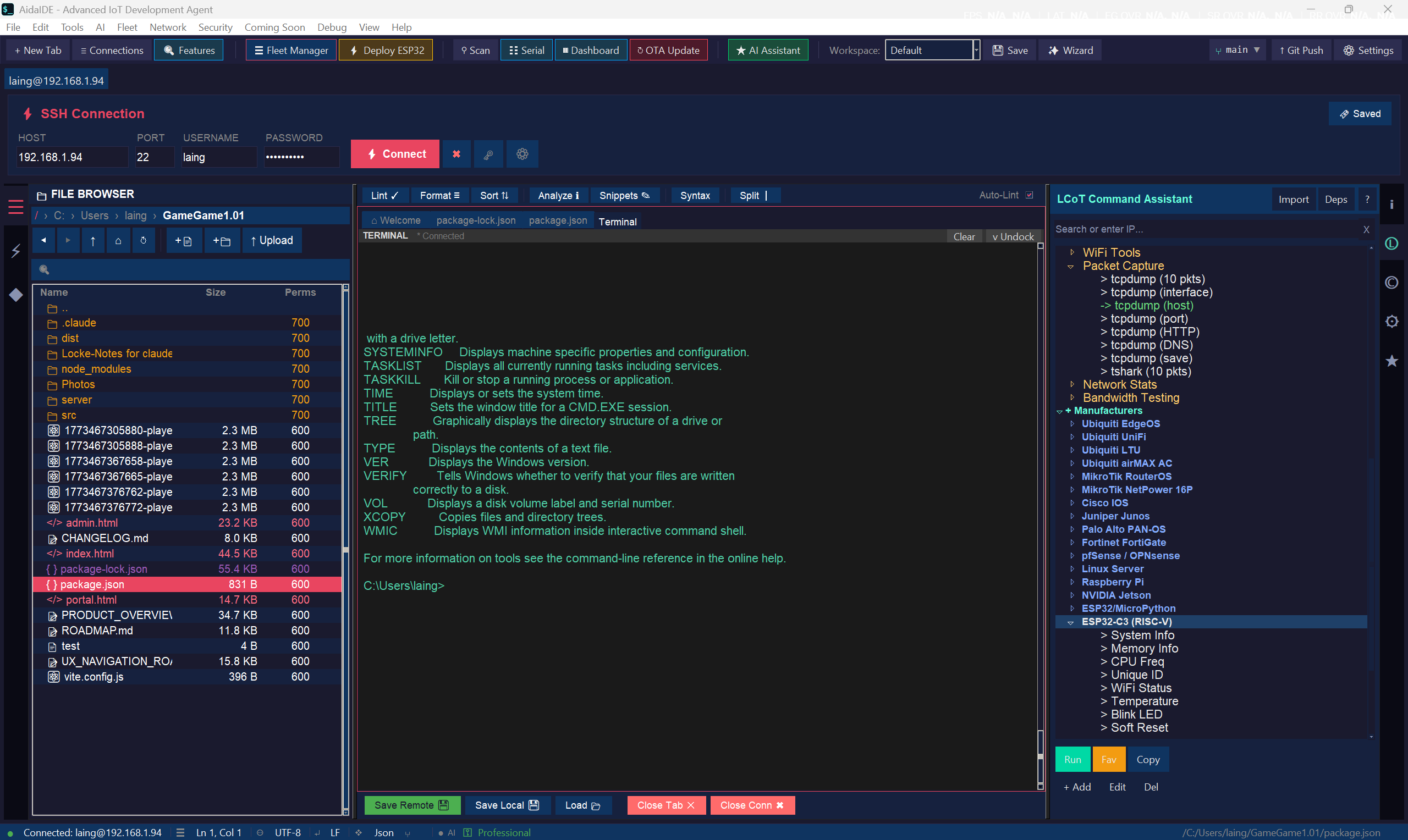Screen dimensions: 1408x840
Task: Click the Close Conn button
Action: point(752,805)
